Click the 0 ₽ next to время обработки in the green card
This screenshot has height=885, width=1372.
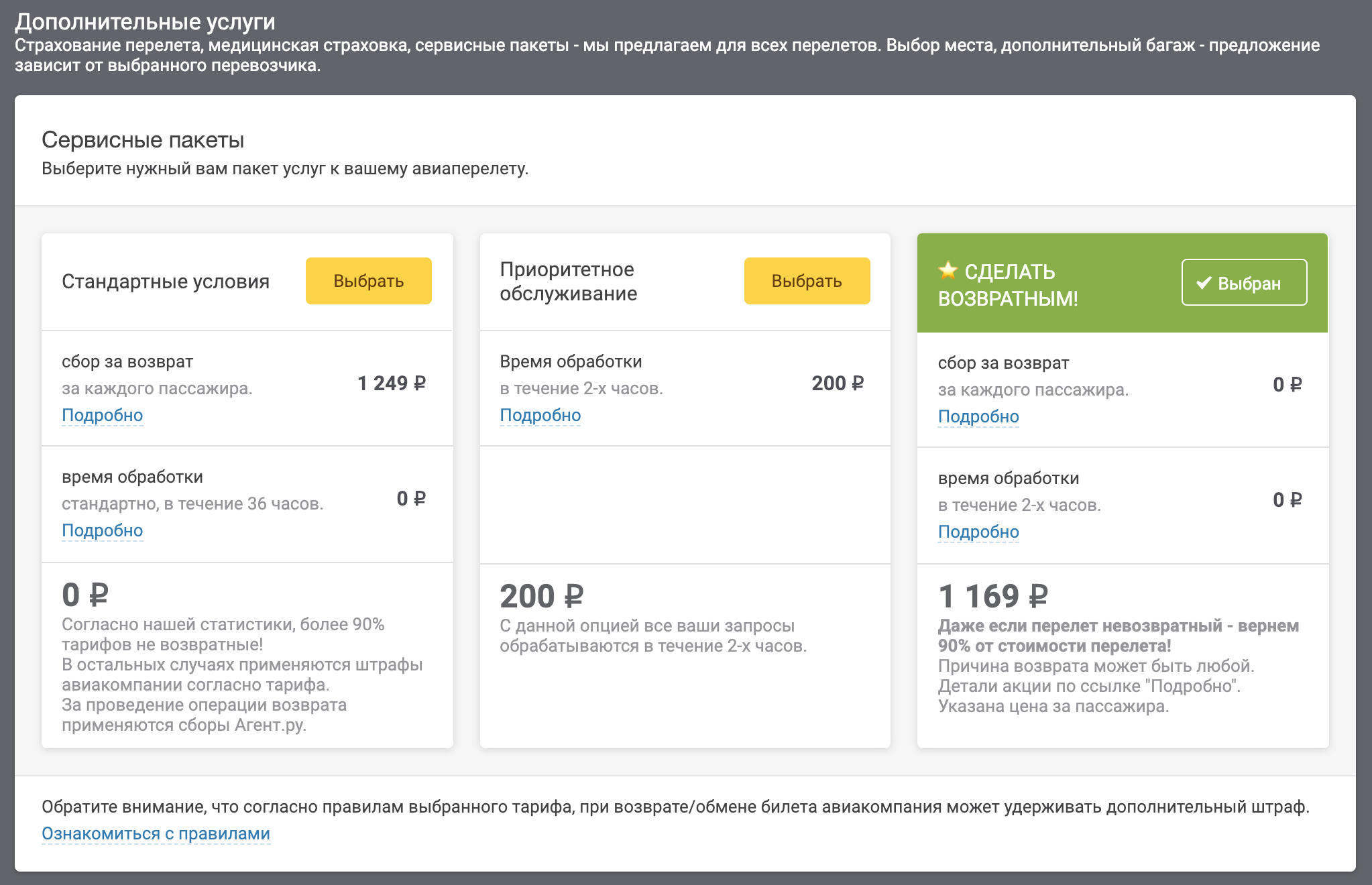tap(1288, 499)
